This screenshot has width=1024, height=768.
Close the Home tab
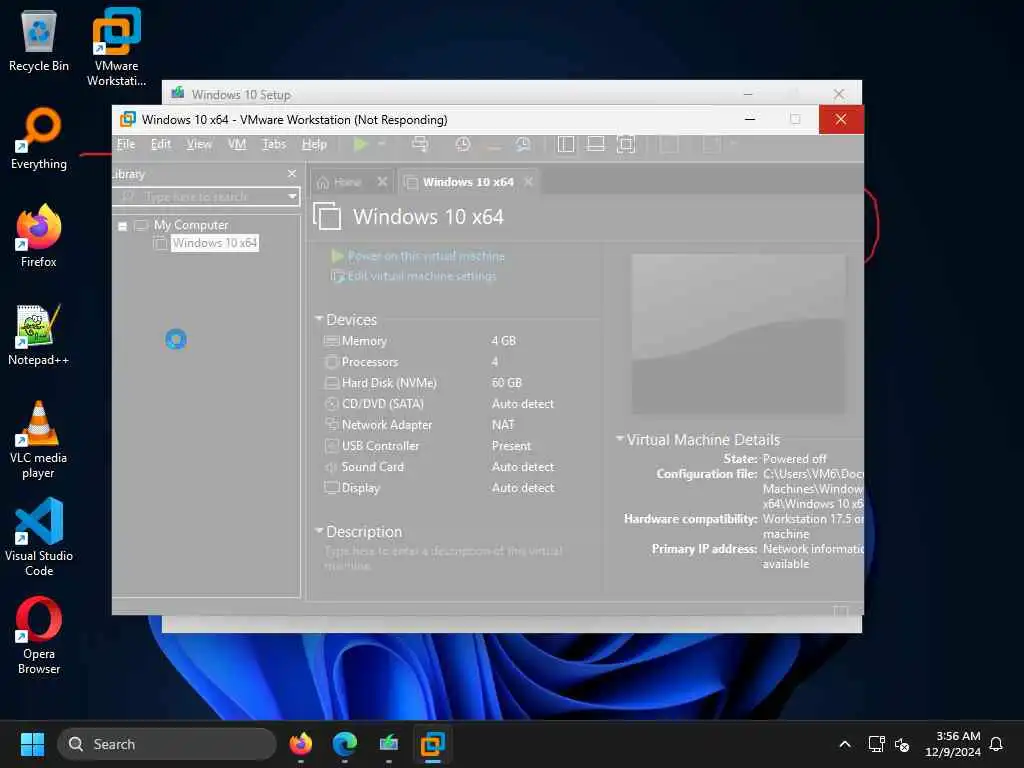383,182
